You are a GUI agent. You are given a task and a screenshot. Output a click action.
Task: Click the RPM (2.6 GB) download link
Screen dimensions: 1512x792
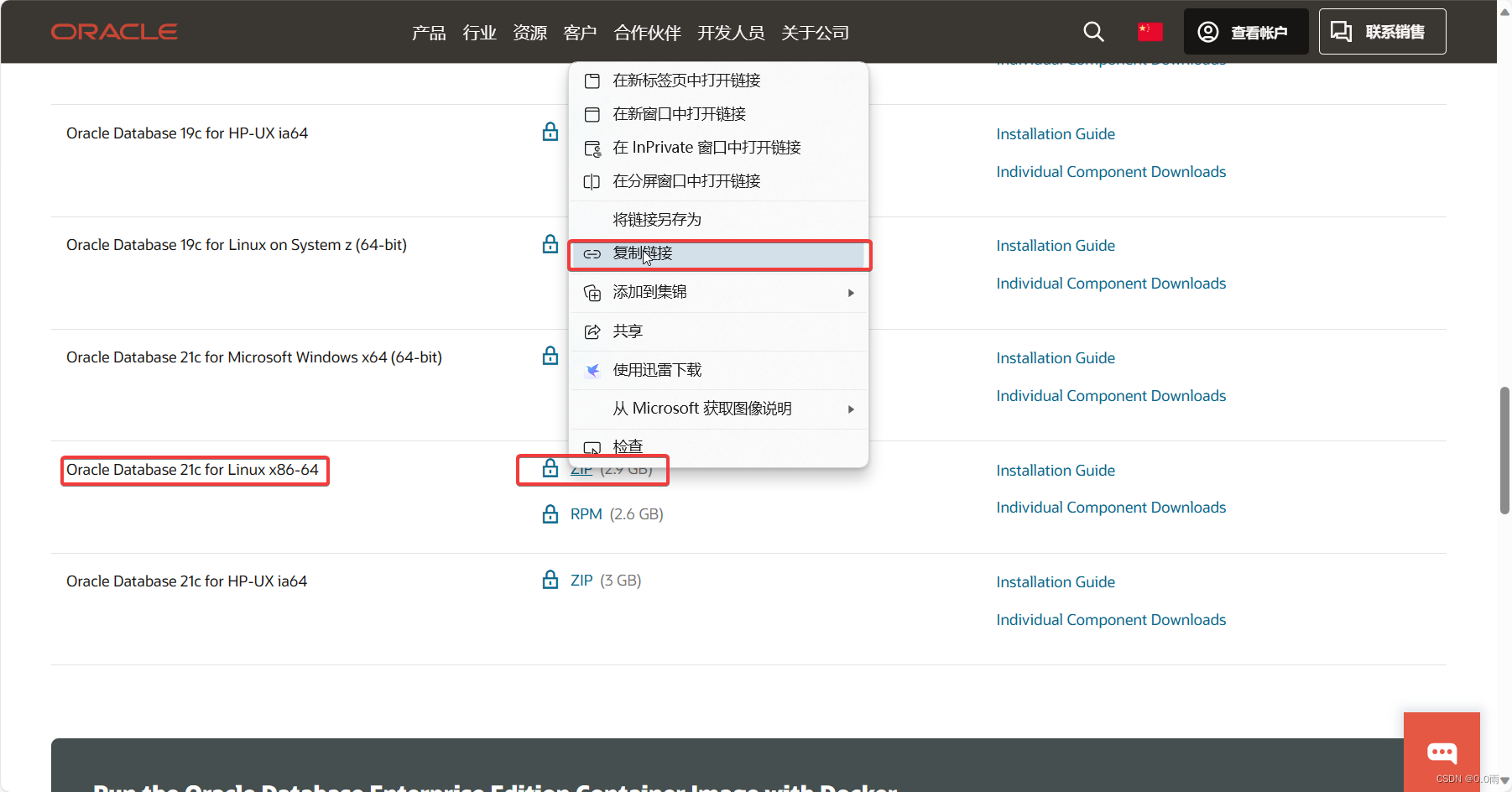(585, 513)
